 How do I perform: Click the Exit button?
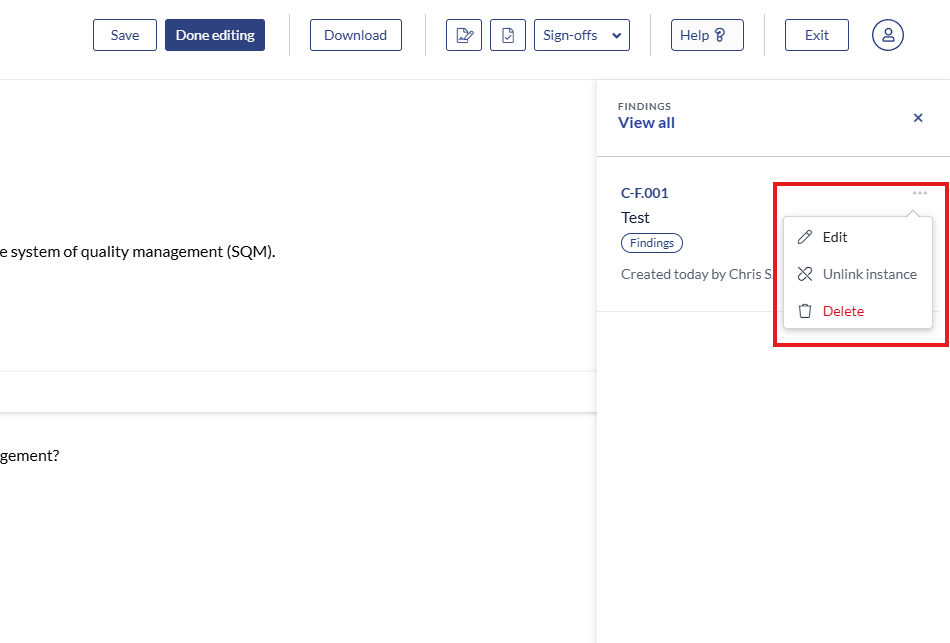coord(816,35)
